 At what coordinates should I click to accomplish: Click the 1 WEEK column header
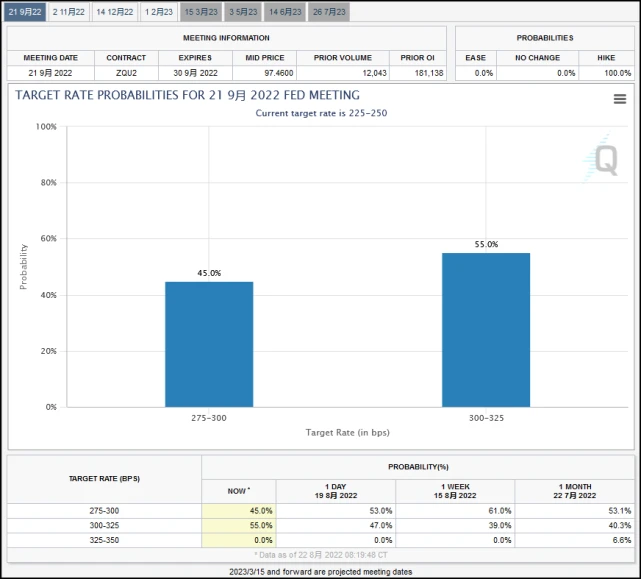455,490
